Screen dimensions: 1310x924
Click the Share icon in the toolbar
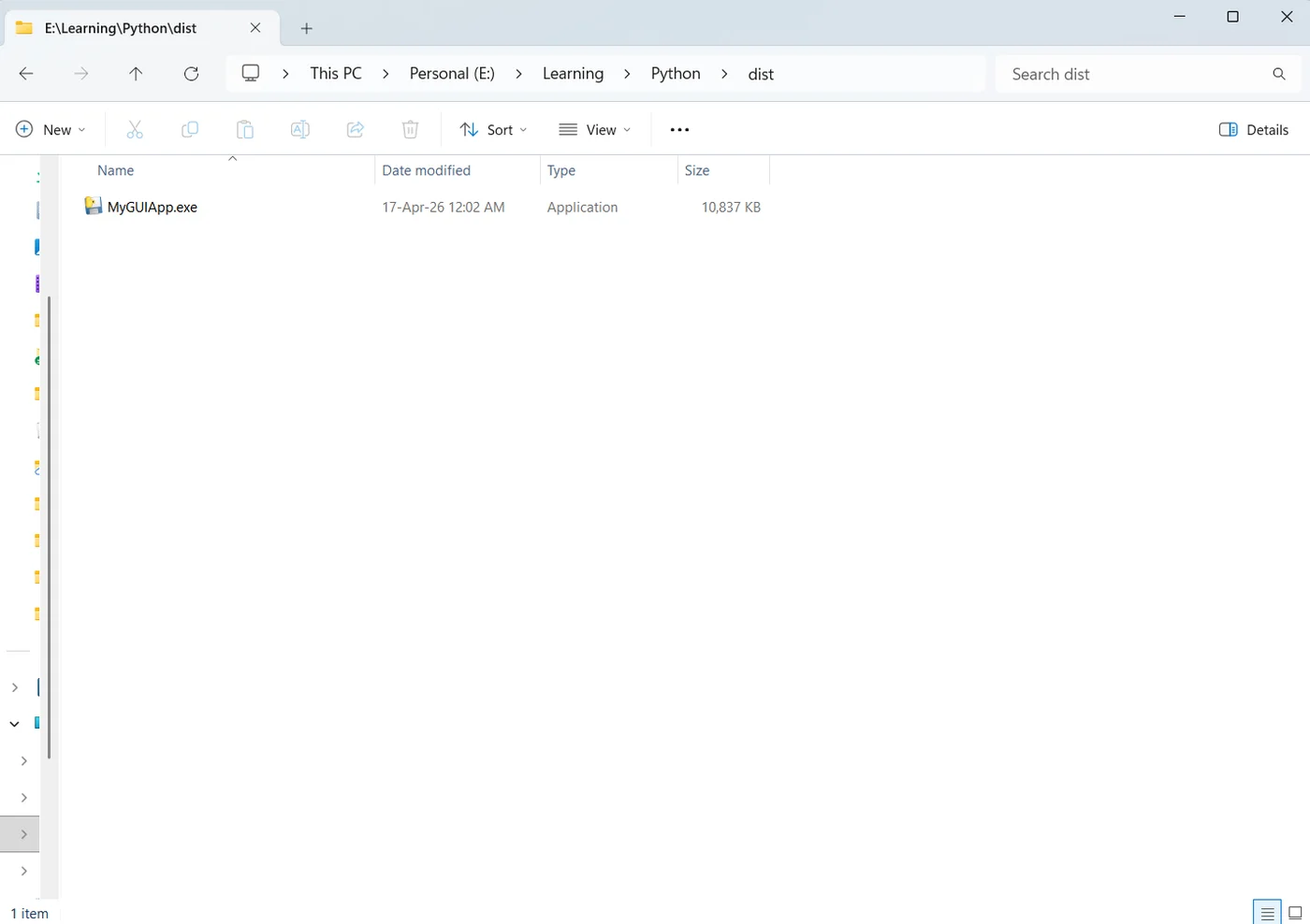click(x=356, y=130)
